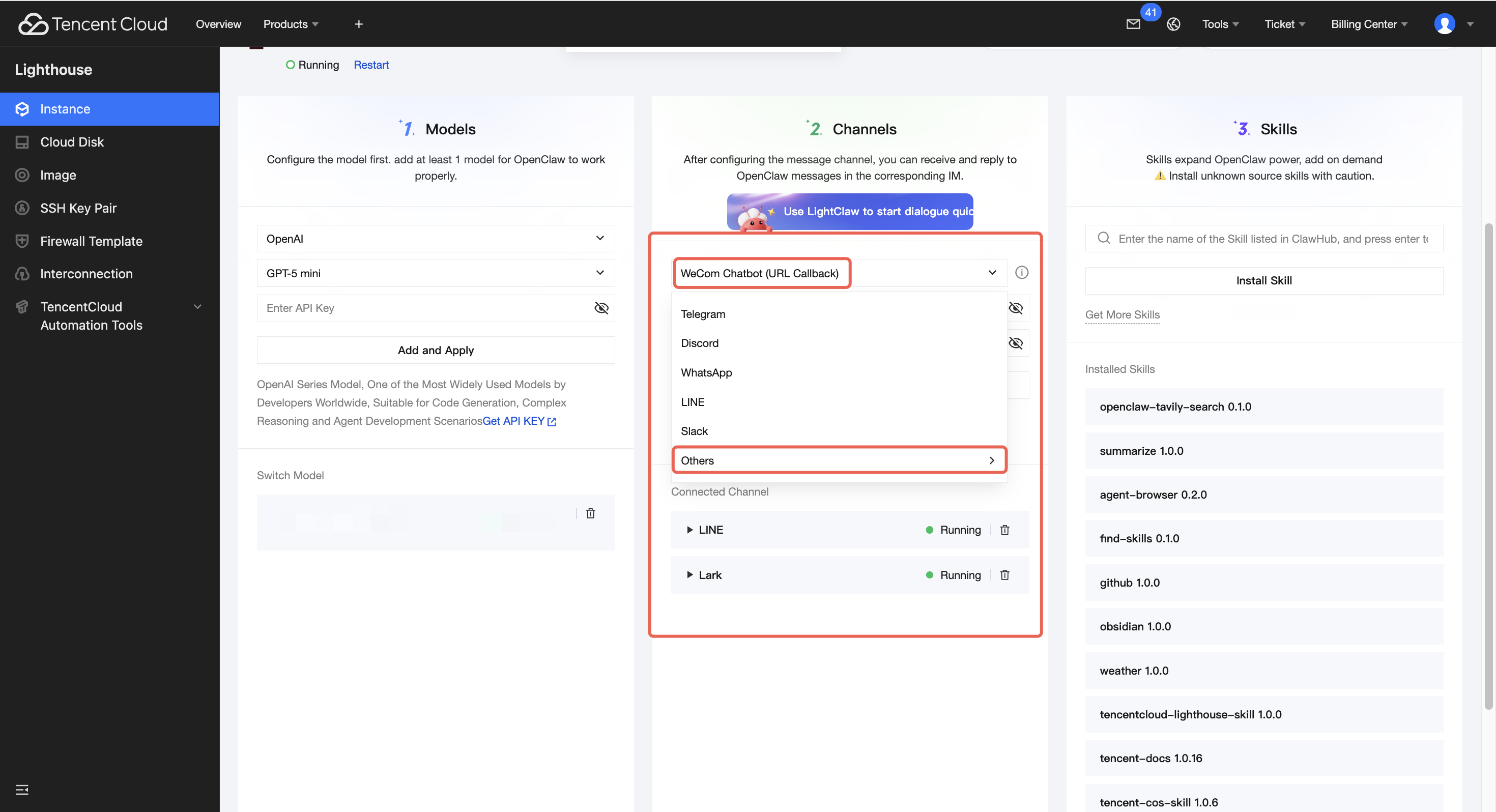This screenshot has width=1496, height=812.
Task: Choose Telegram from channel options
Action: [703, 314]
